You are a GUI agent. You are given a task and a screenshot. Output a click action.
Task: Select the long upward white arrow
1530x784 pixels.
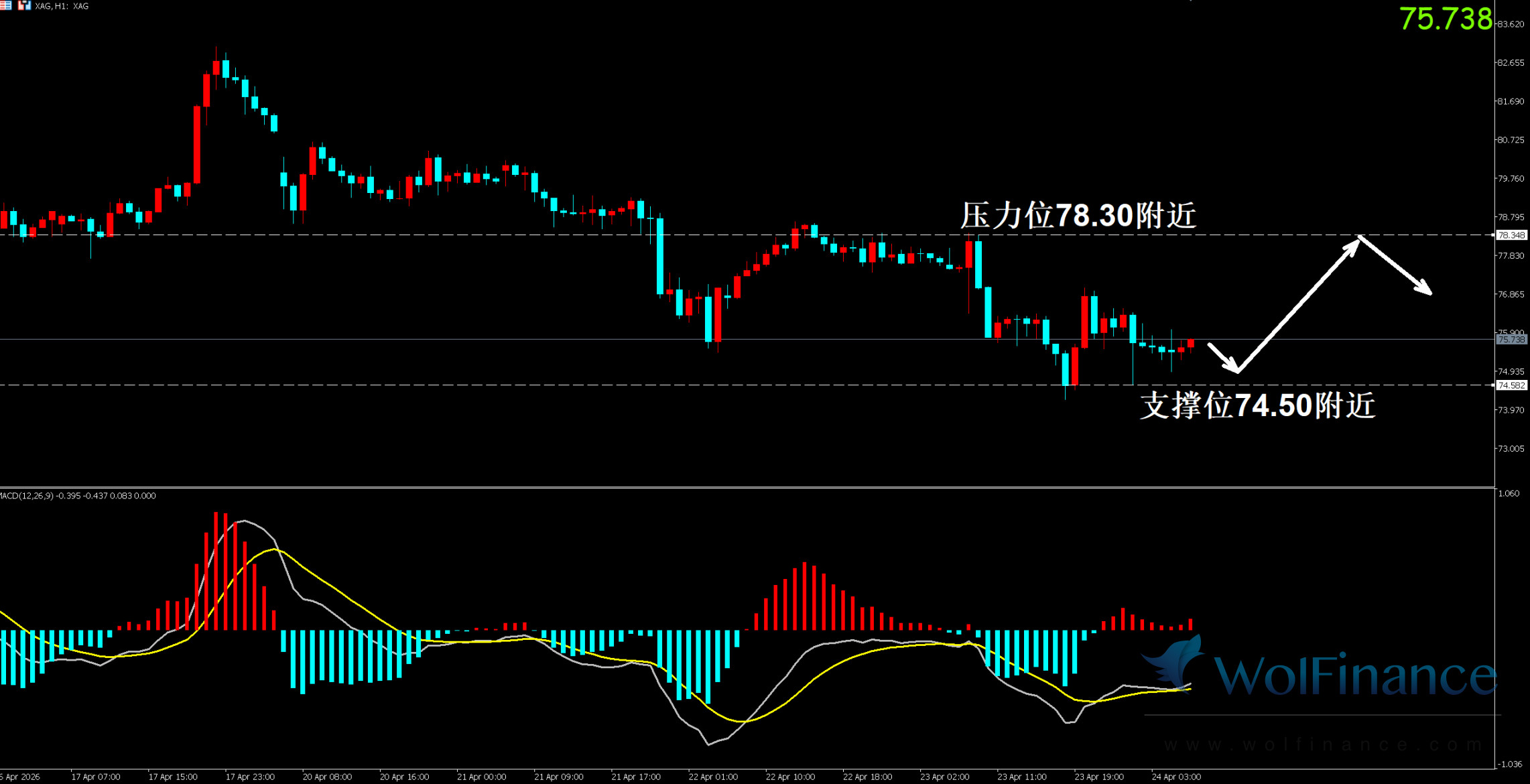tap(1297, 306)
